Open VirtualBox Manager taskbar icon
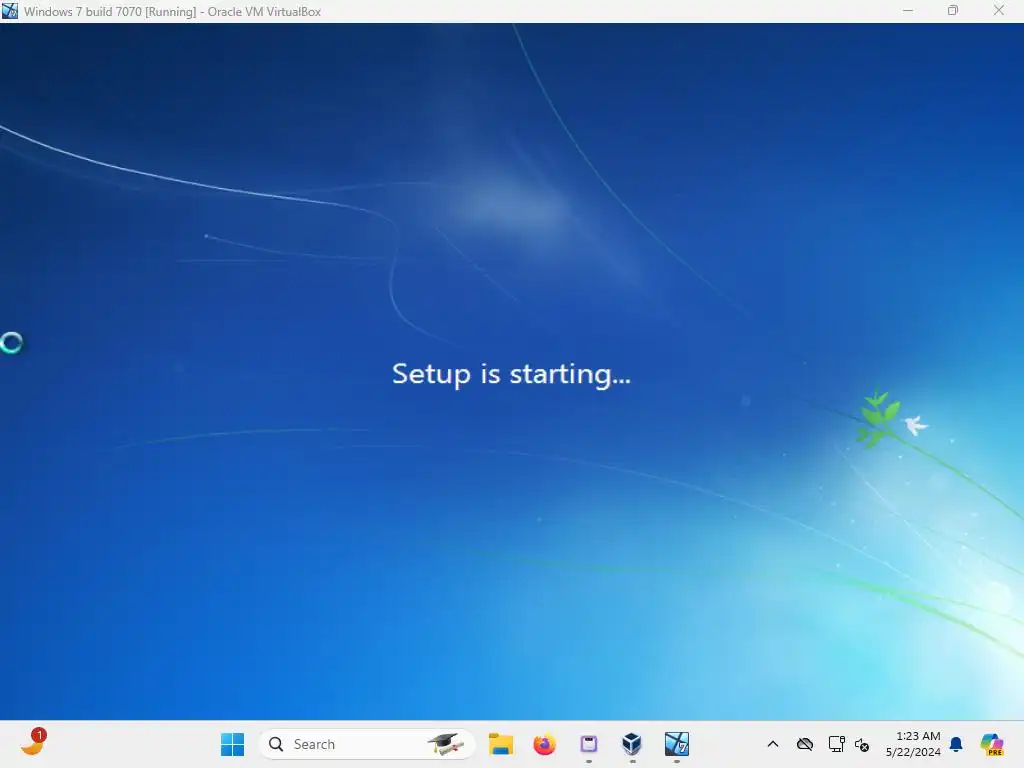 coord(632,744)
